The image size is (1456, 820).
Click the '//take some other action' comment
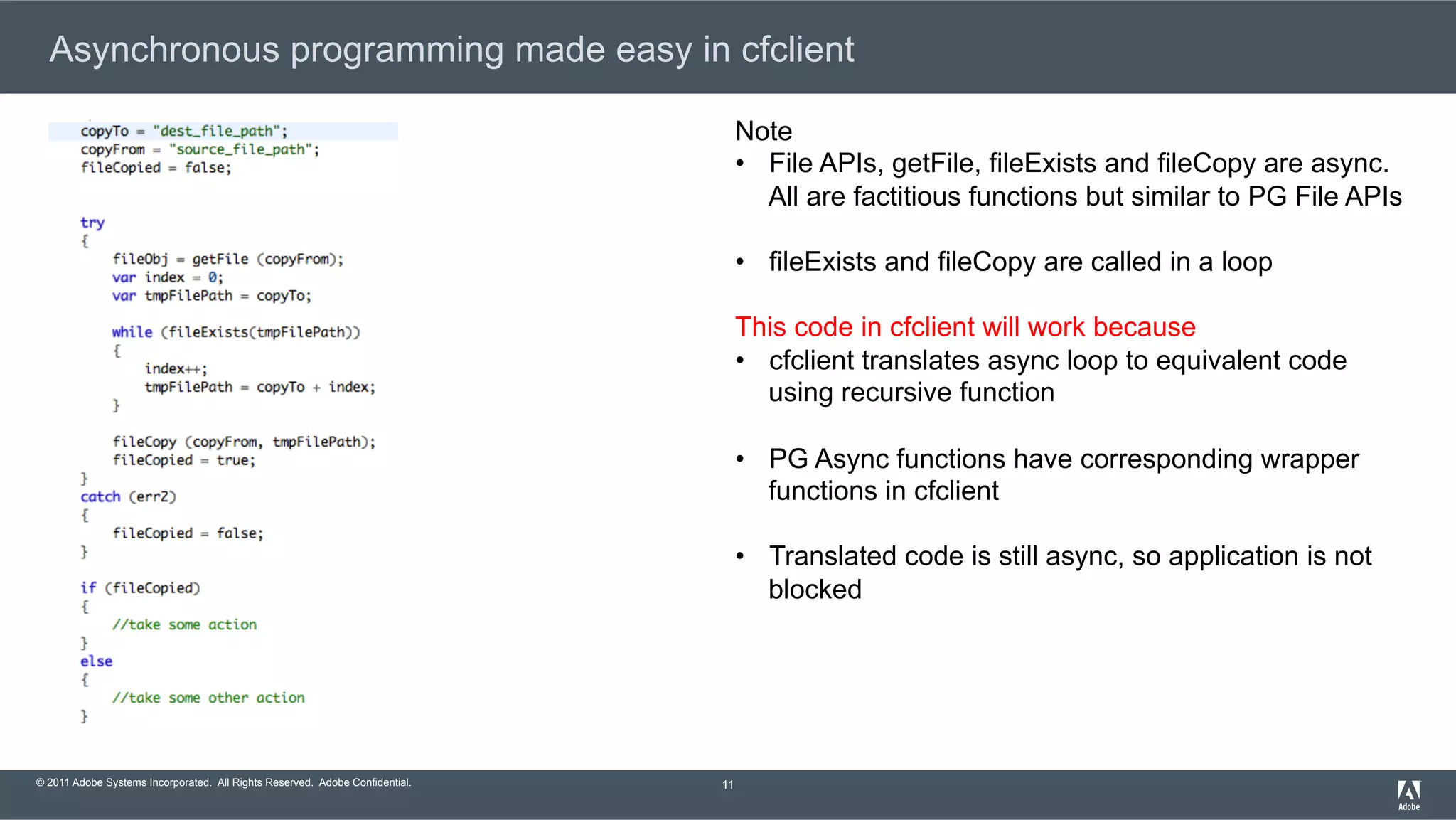(208, 698)
